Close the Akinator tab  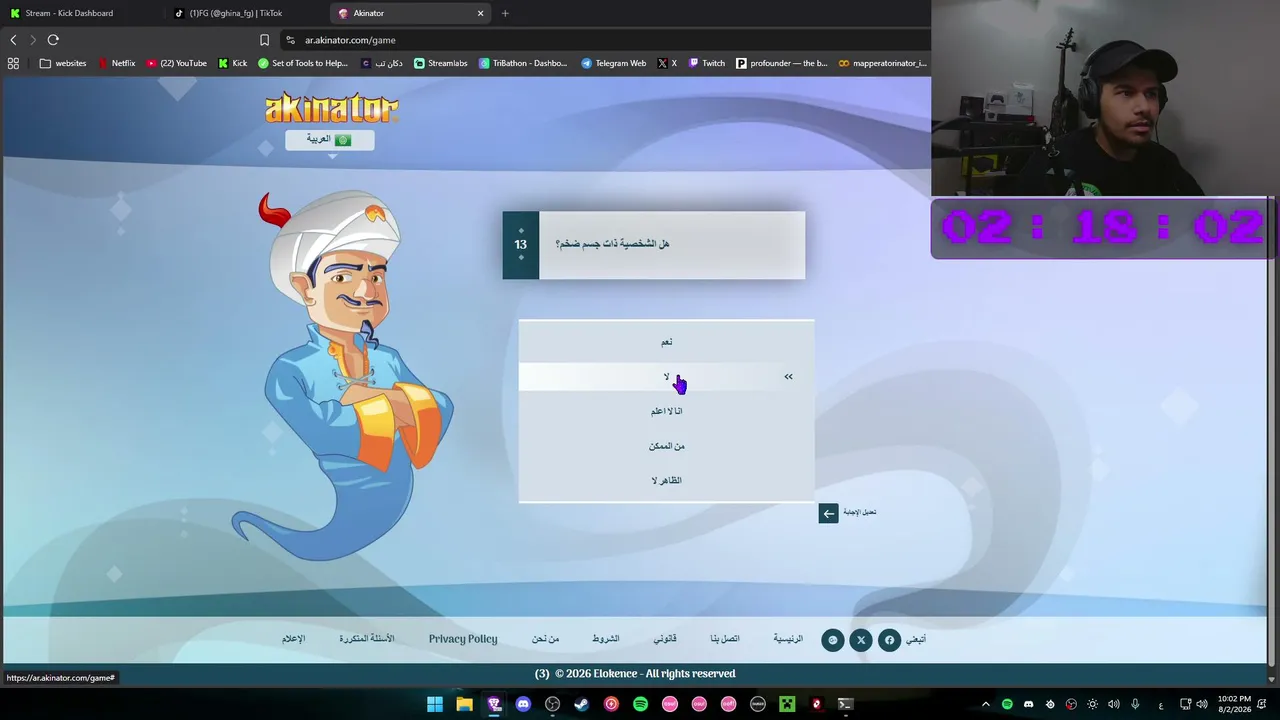(480, 13)
